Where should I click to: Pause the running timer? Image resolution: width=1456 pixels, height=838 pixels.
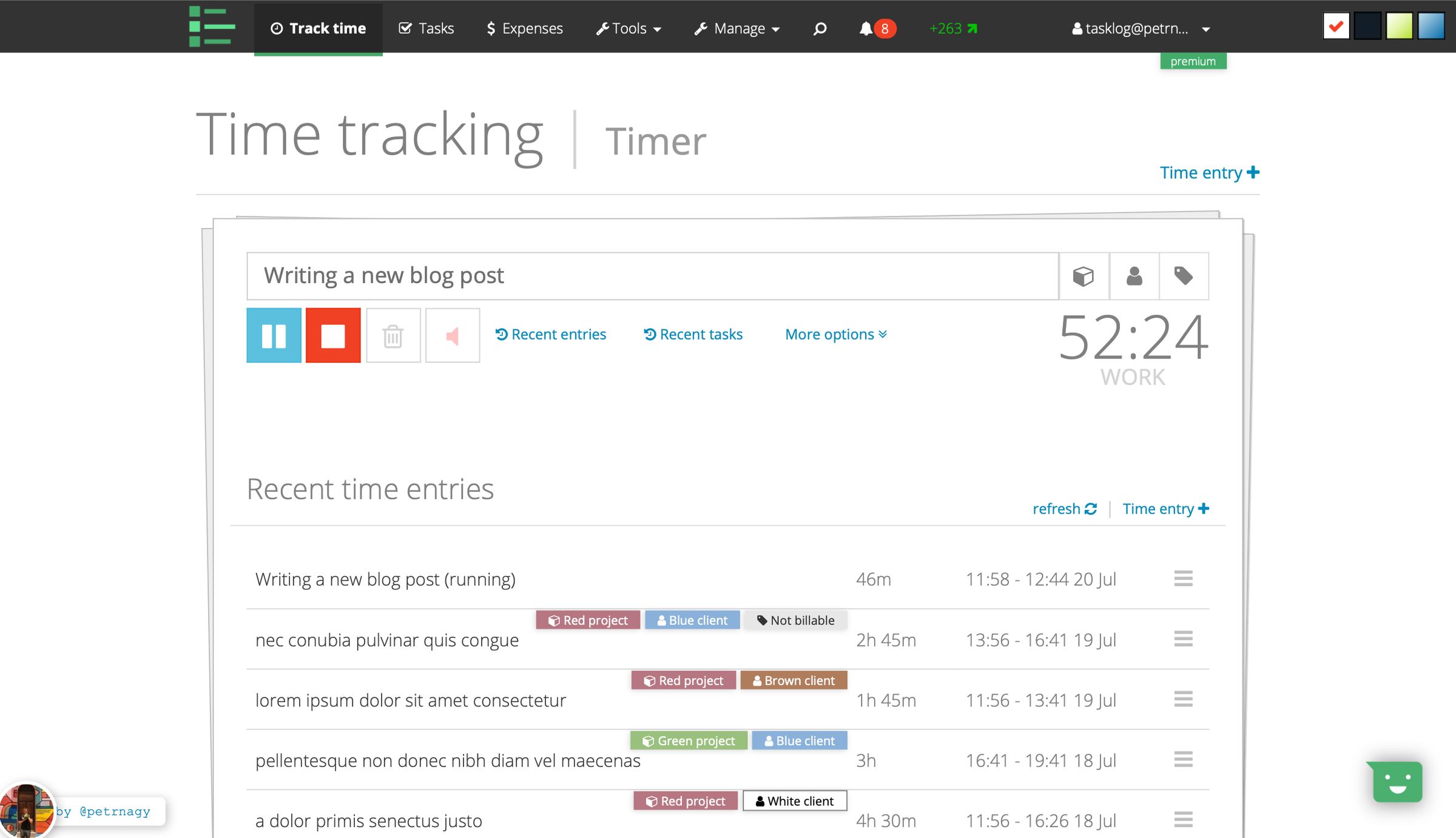coord(273,335)
